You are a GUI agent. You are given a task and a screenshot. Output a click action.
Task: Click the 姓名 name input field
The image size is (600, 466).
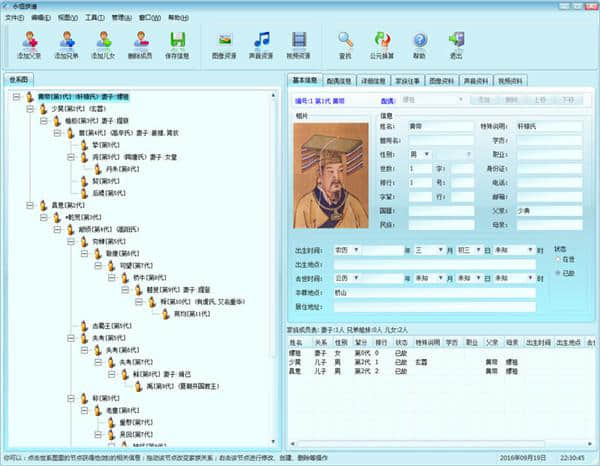pyautogui.click(x=441, y=126)
